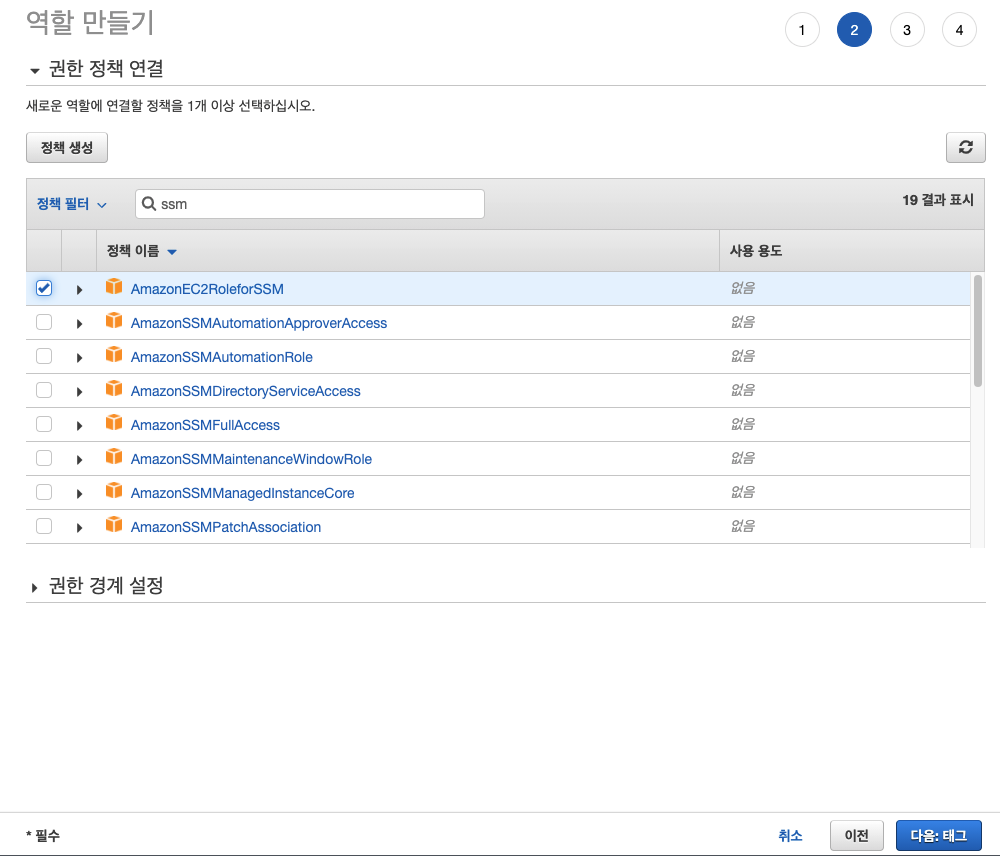Image resolution: width=1000 pixels, height=856 pixels.
Task: Select the AmazonSSMAutomationRole checkbox
Action: click(44, 356)
